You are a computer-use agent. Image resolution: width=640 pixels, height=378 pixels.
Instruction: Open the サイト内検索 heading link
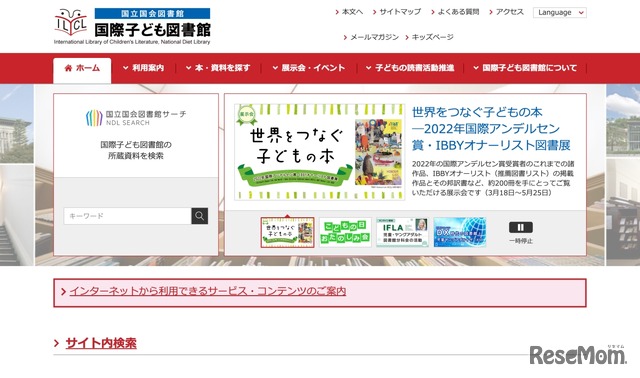tap(101, 343)
